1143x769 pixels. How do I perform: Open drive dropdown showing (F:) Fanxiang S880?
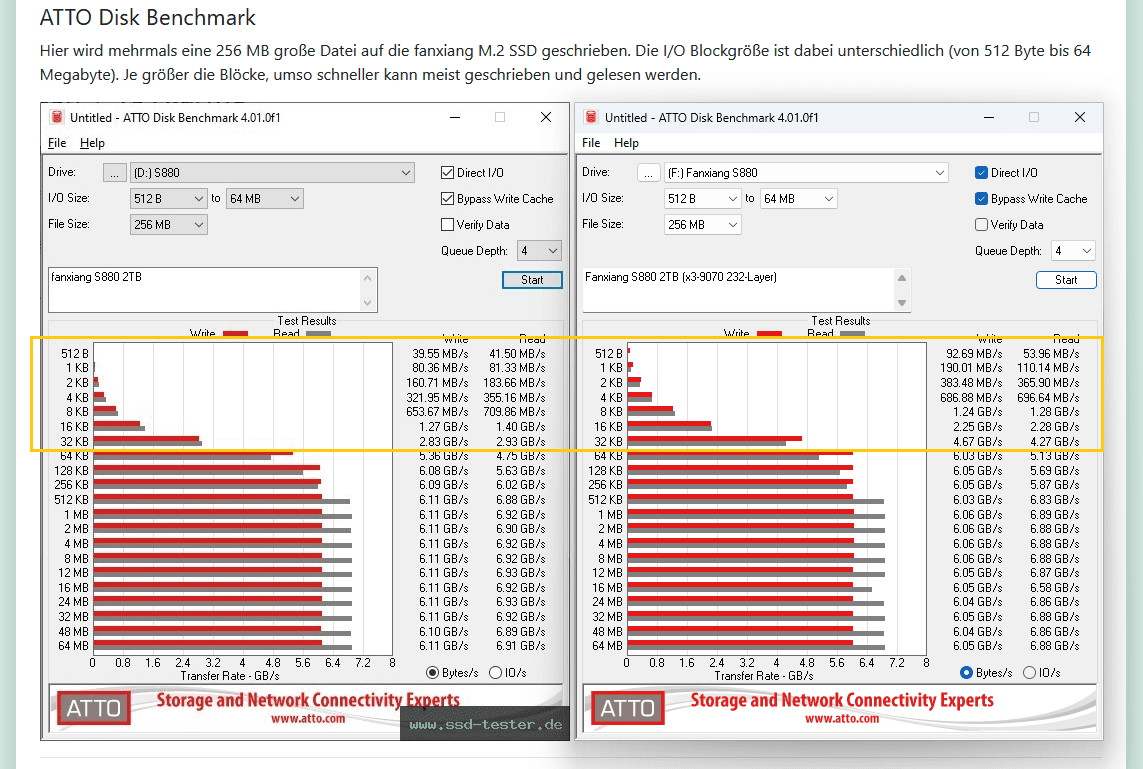806,173
